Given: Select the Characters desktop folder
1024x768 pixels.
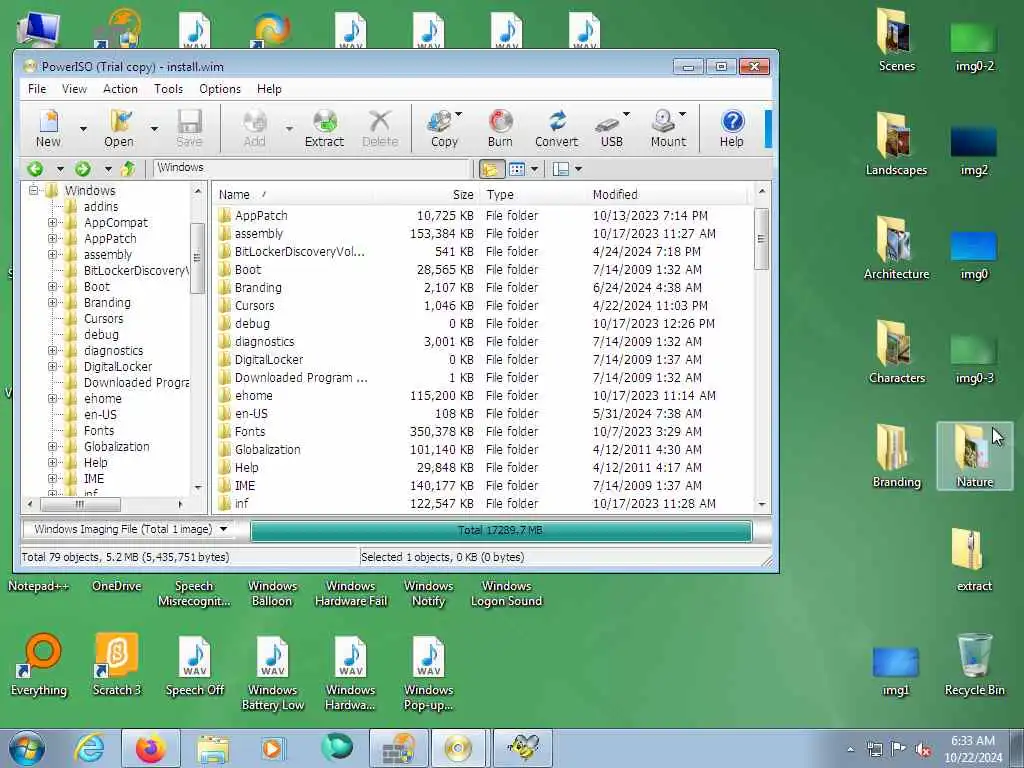Looking at the screenshot, I should coord(896,352).
